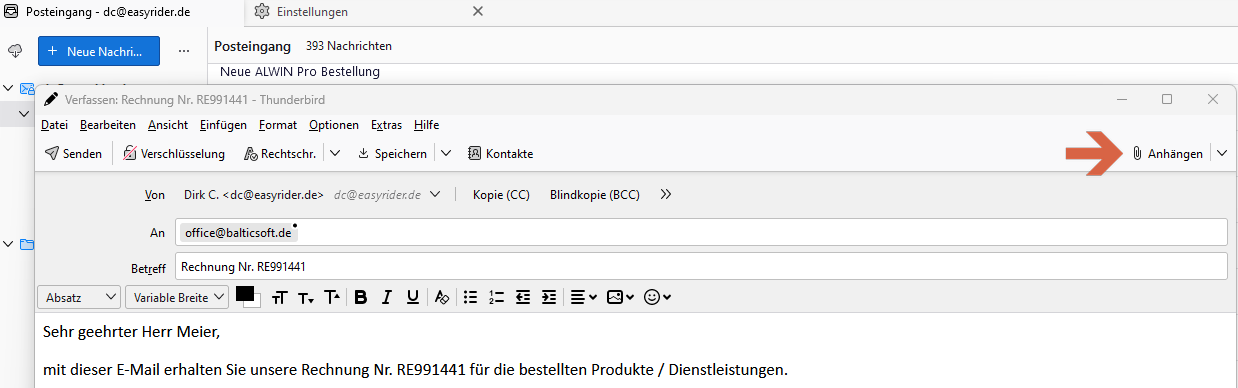Insert a bulleted list

(470, 297)
